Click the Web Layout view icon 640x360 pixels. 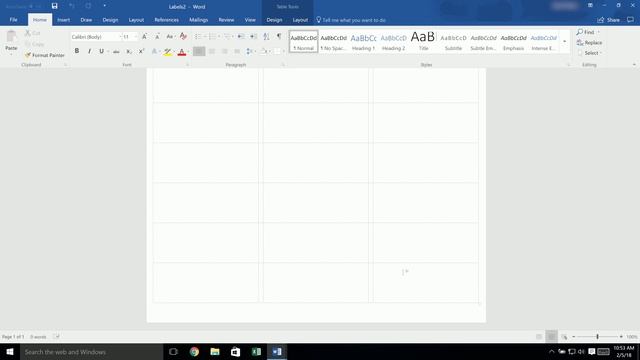(564, 337)
